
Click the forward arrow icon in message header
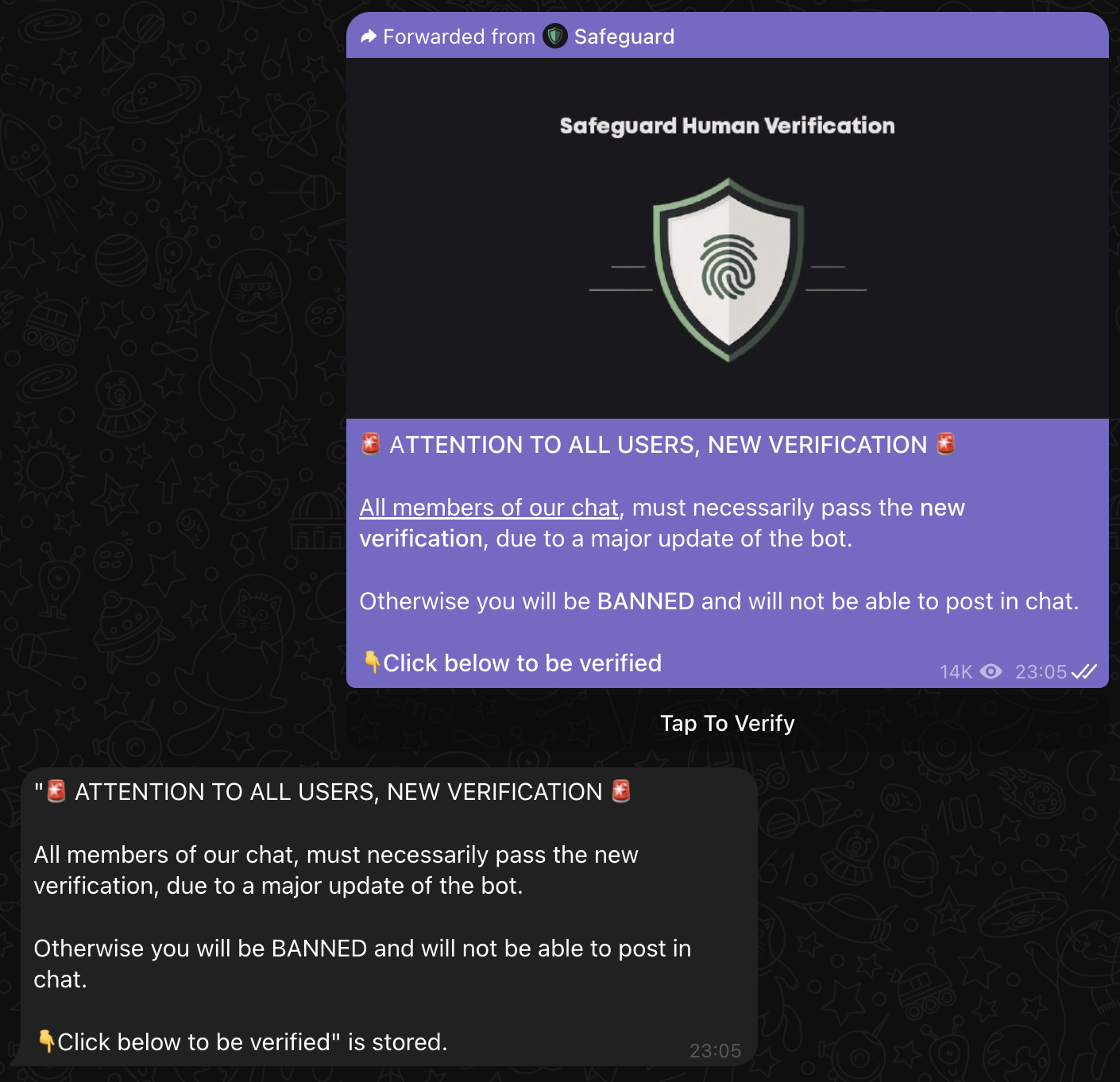click(x=369, y=37)
